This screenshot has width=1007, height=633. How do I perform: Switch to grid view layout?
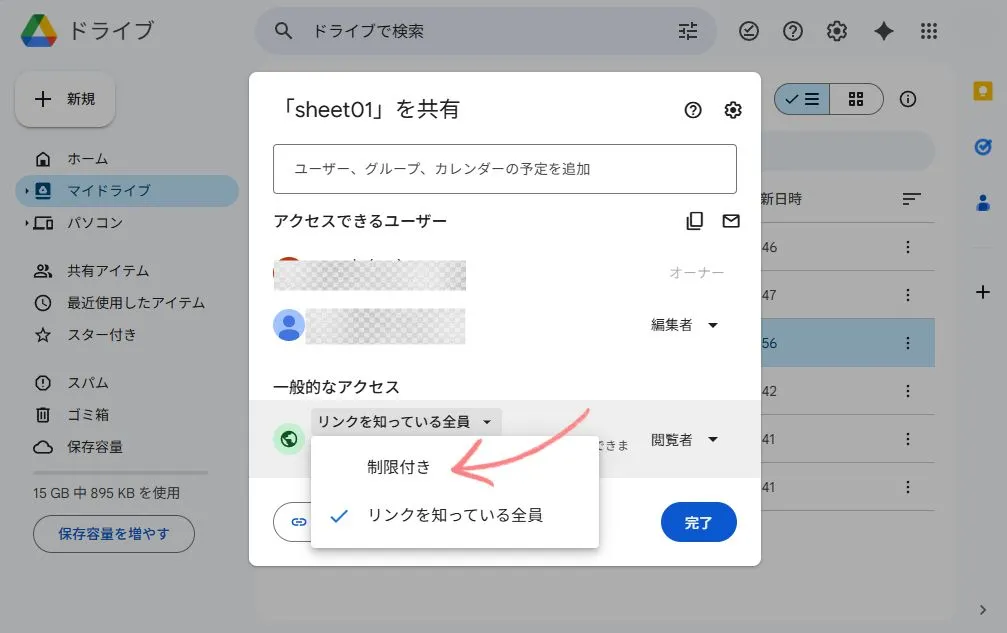point(856,99)
